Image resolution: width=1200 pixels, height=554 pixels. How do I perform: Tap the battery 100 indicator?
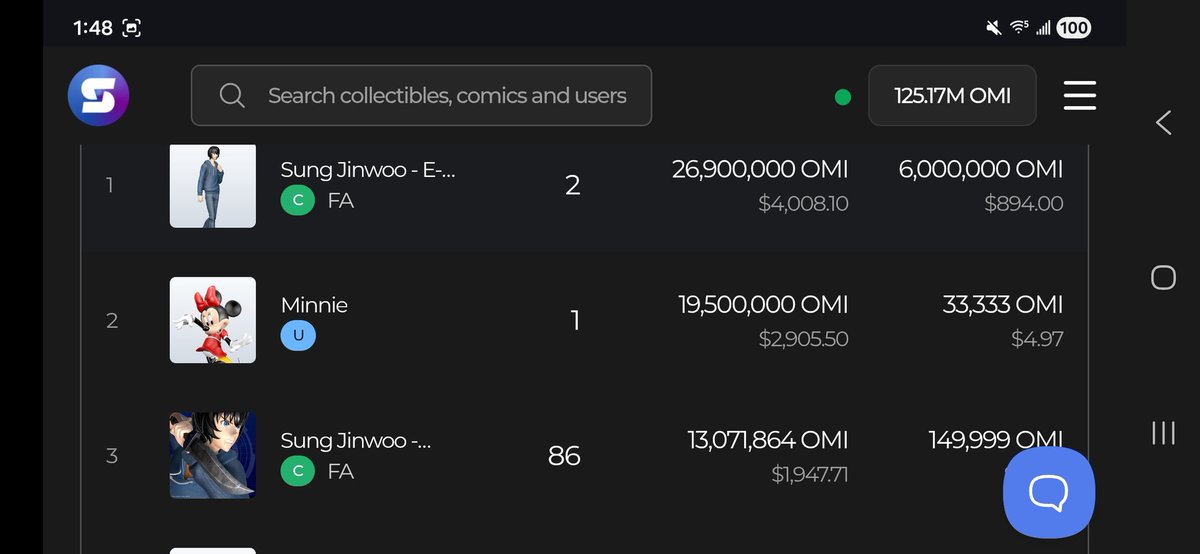(x=1073, y=28)
